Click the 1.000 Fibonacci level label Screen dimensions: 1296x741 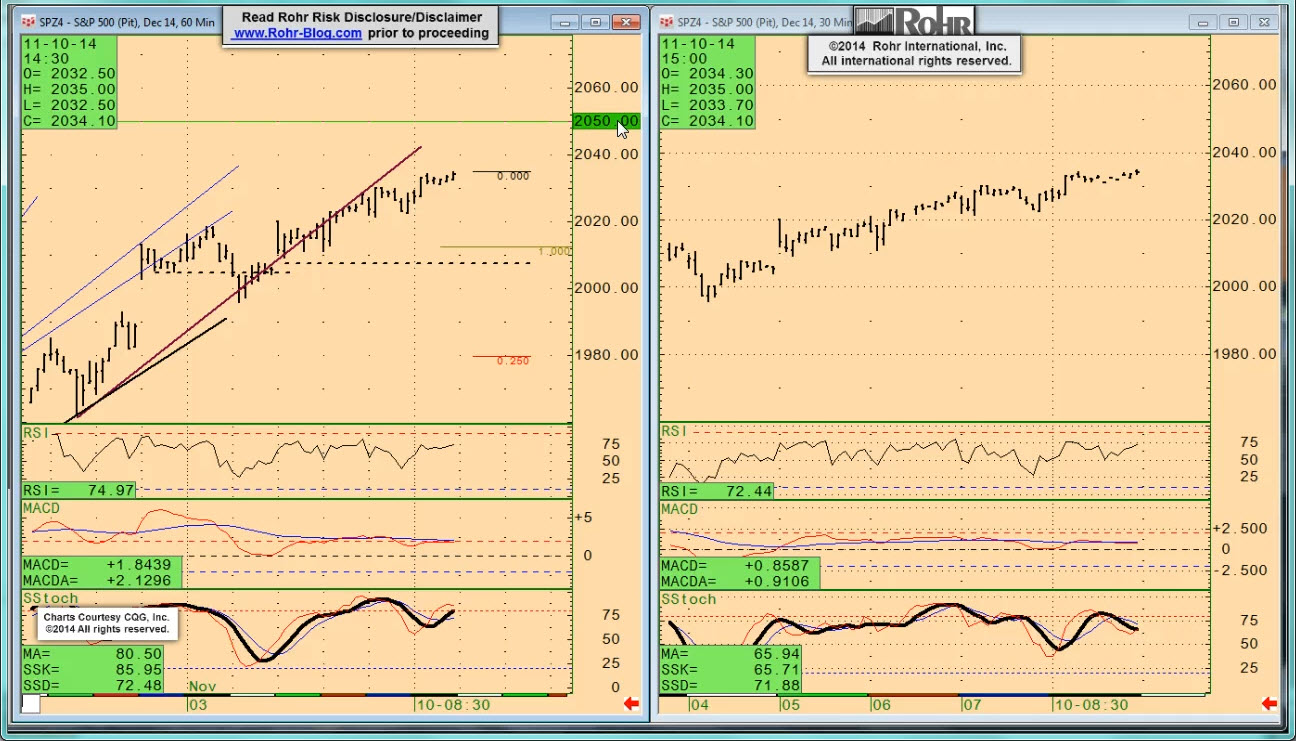tap(553, 252)
